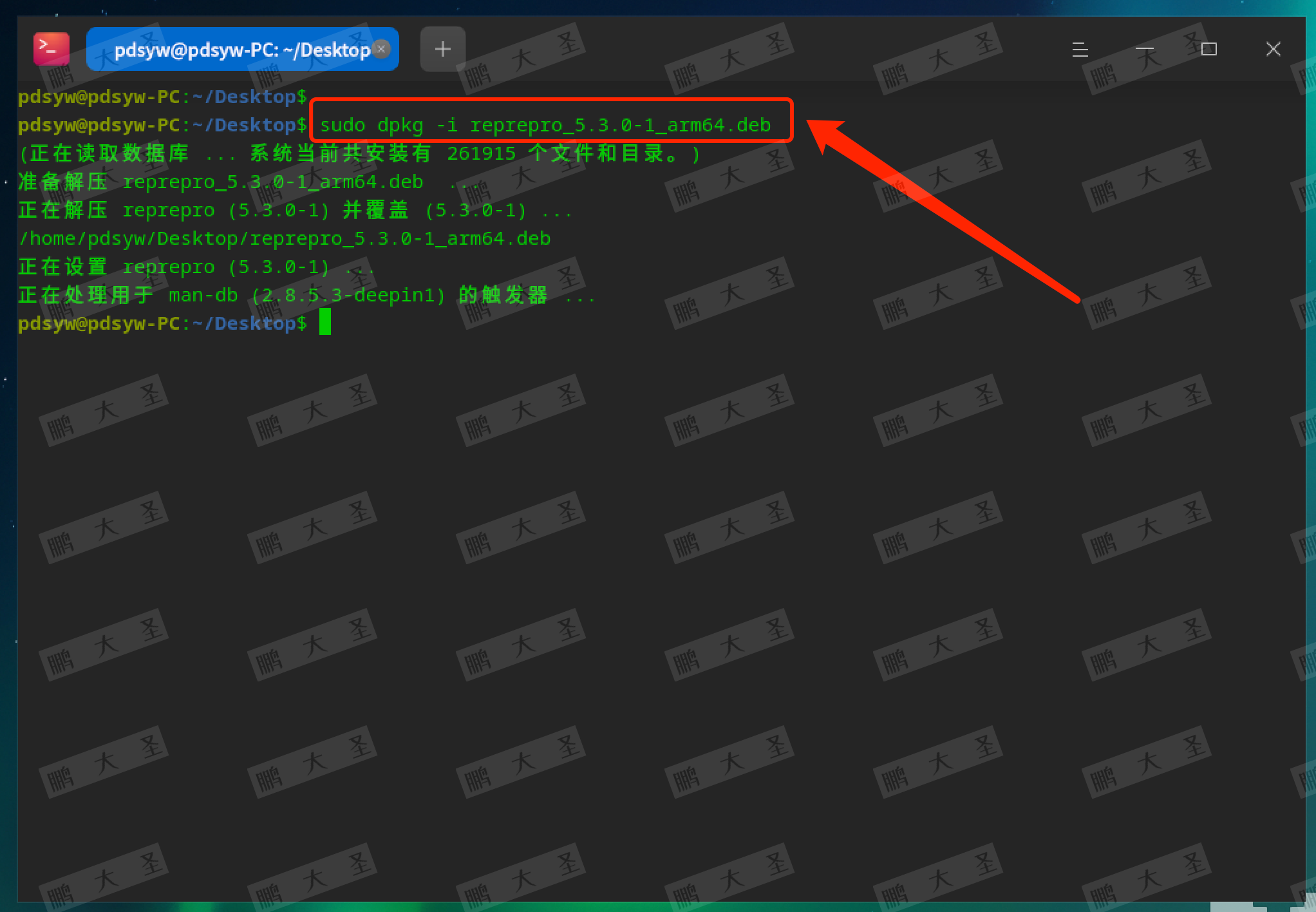Open the terminal hamburger menu

1080,49
